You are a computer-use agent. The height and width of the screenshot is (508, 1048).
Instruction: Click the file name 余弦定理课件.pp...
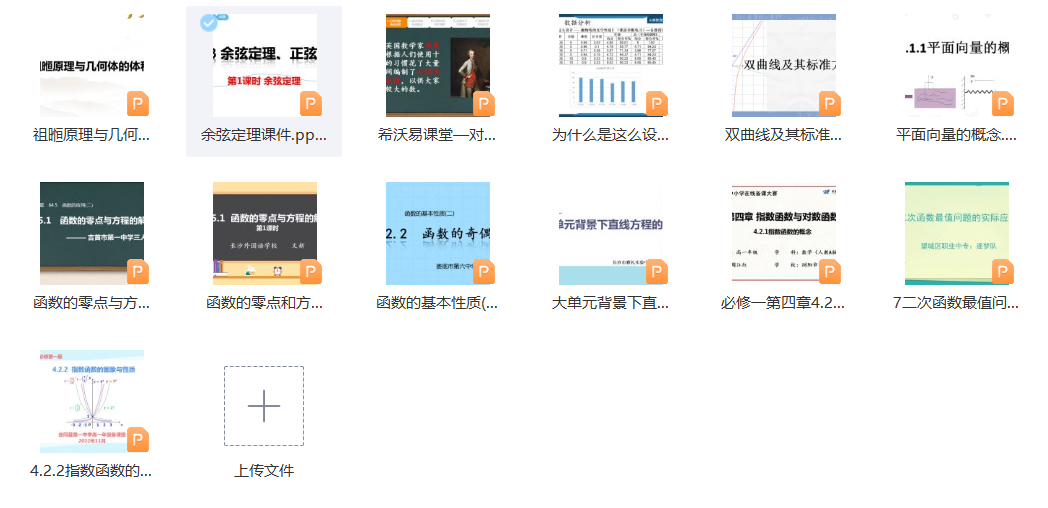point(264,134)
